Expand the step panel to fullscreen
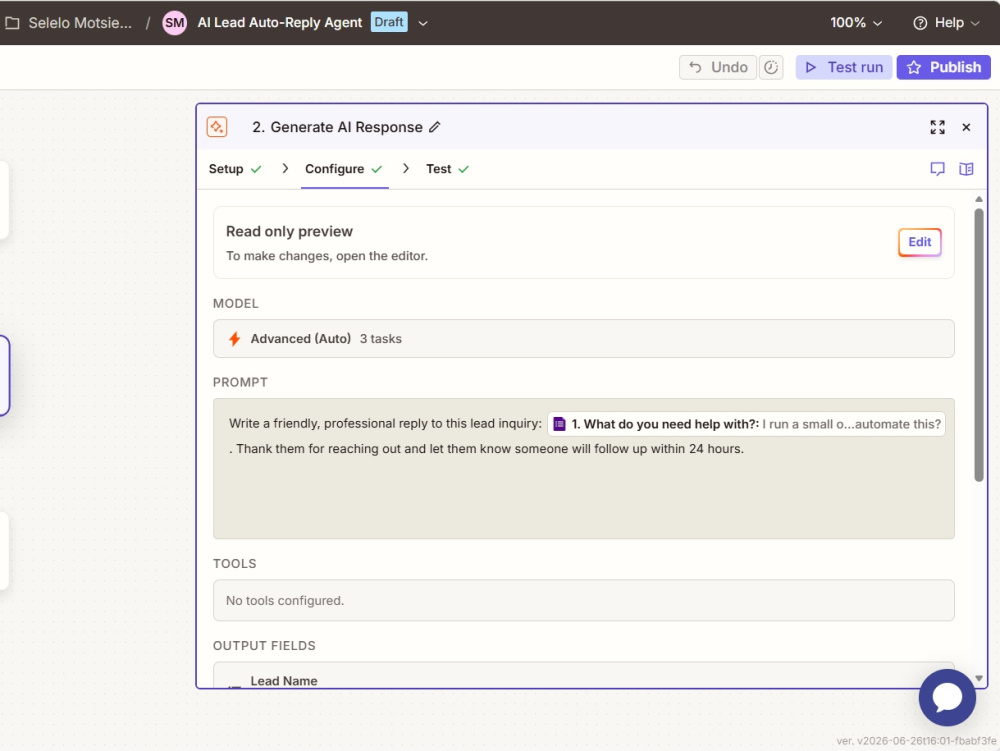The width and height of the screenshot is (1000, 751). pyautogui.click(x=937, y=127)
